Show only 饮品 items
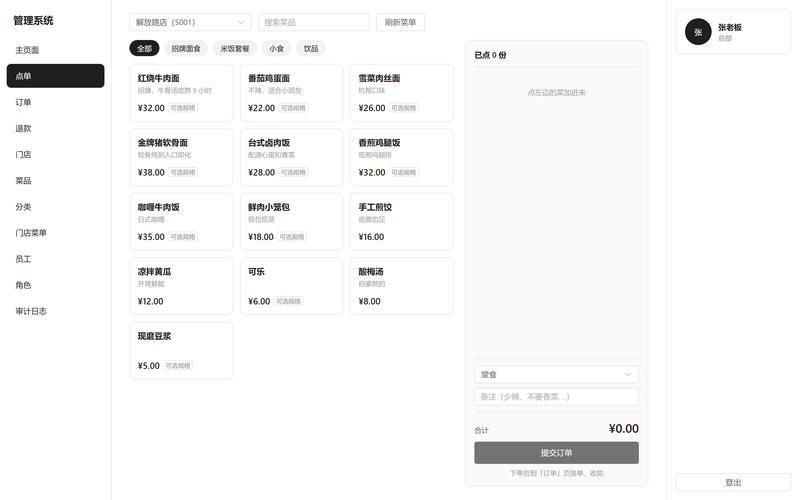This screenshot has height=500, width=800. pyautogui.click(x=311, y=48)
